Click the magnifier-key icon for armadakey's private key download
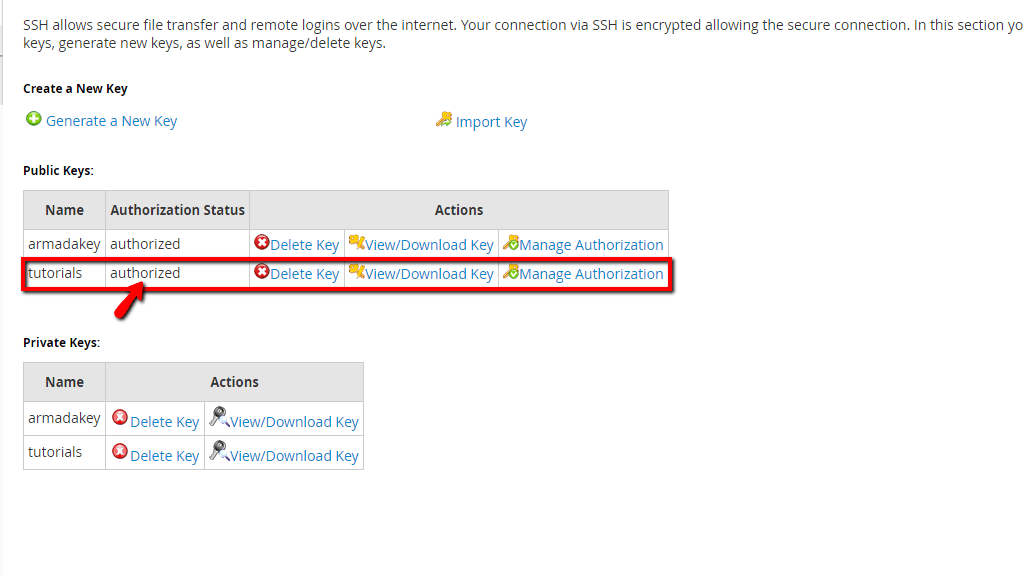The image size is (1024, 576). click(x=218, y=418)
